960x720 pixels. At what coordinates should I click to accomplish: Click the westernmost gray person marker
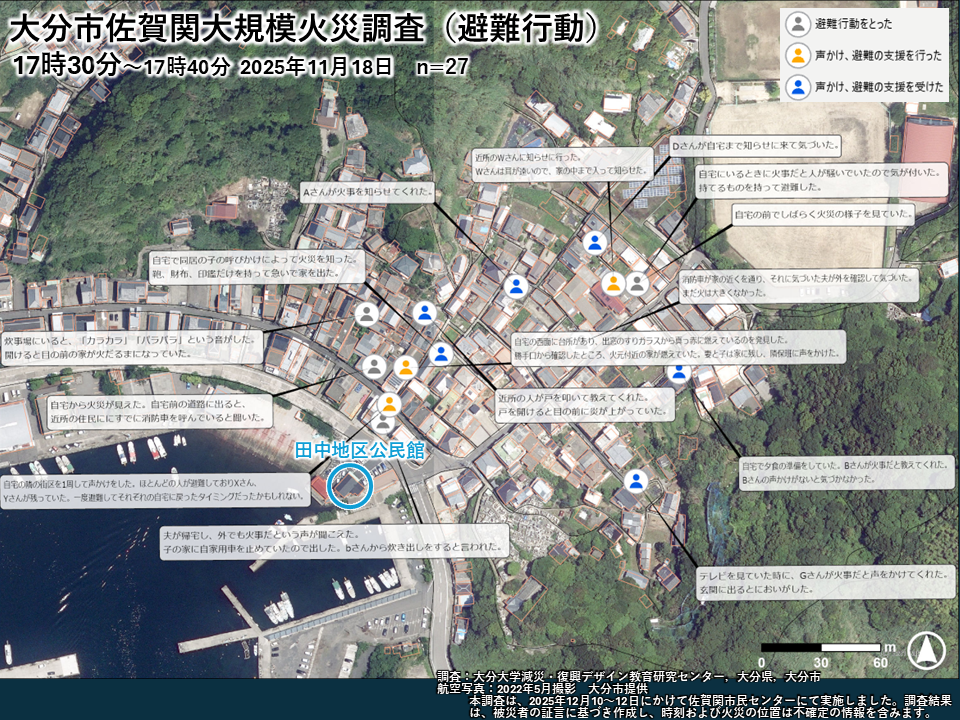(367, 314)
